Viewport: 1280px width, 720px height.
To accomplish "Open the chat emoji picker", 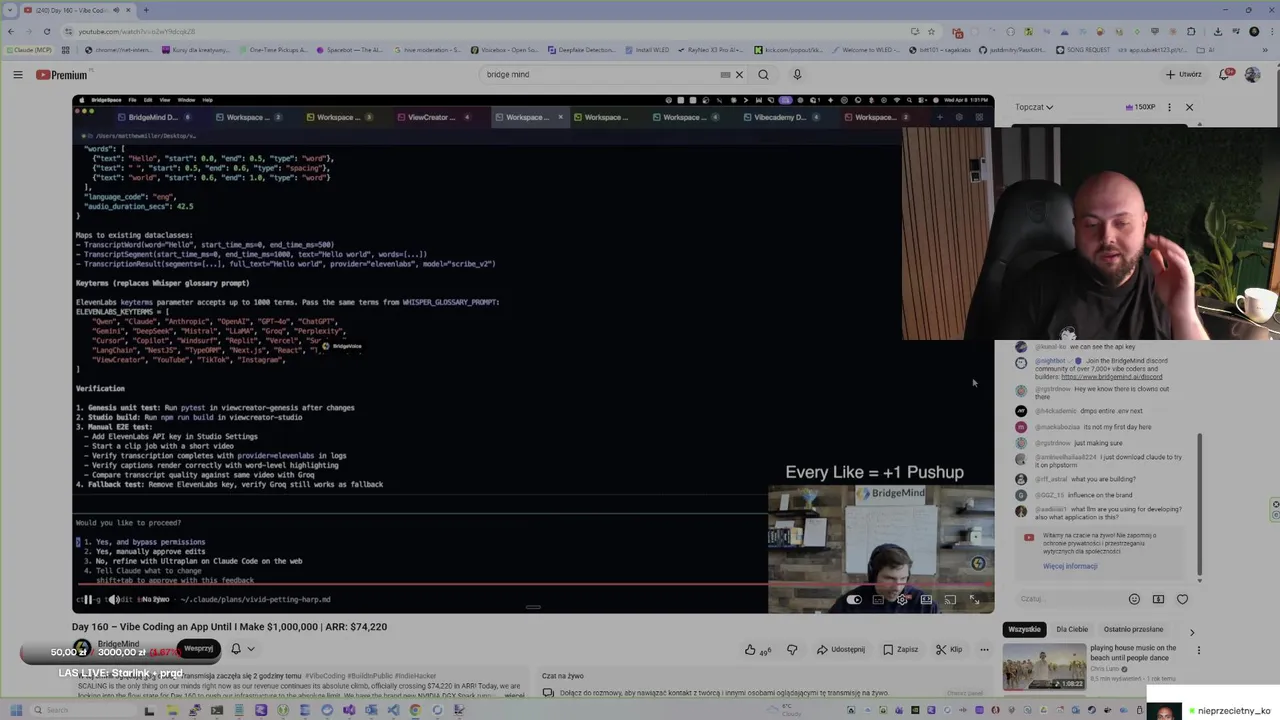I will (x=1134, y=599).
